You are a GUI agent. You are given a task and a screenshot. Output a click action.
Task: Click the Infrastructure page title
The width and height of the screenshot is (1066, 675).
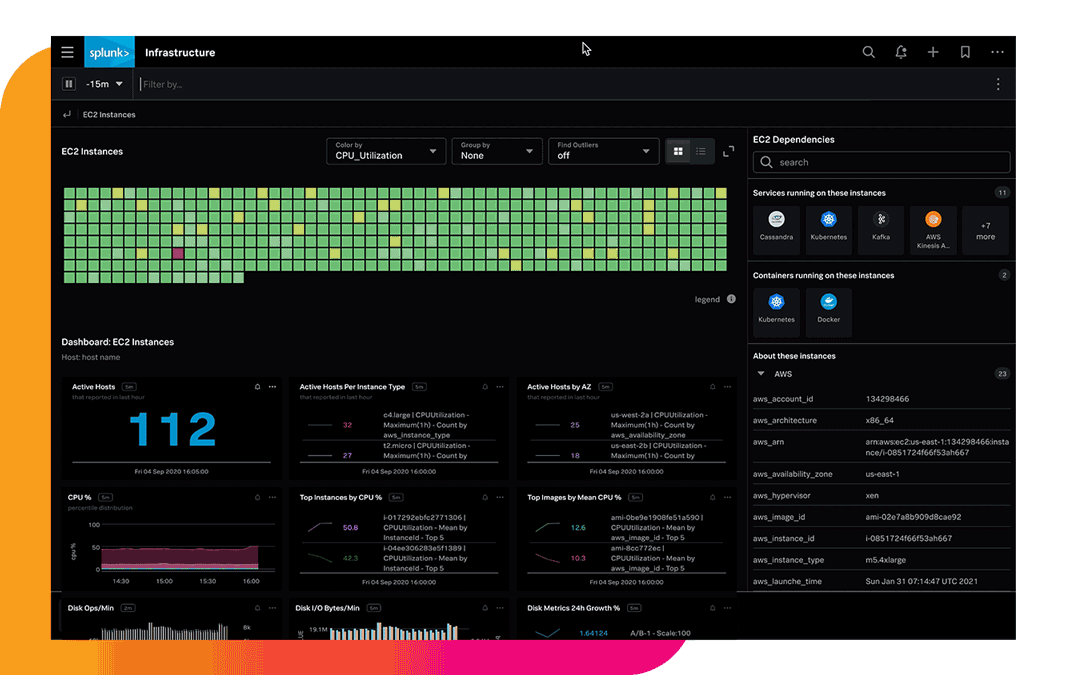coord(180,52)
